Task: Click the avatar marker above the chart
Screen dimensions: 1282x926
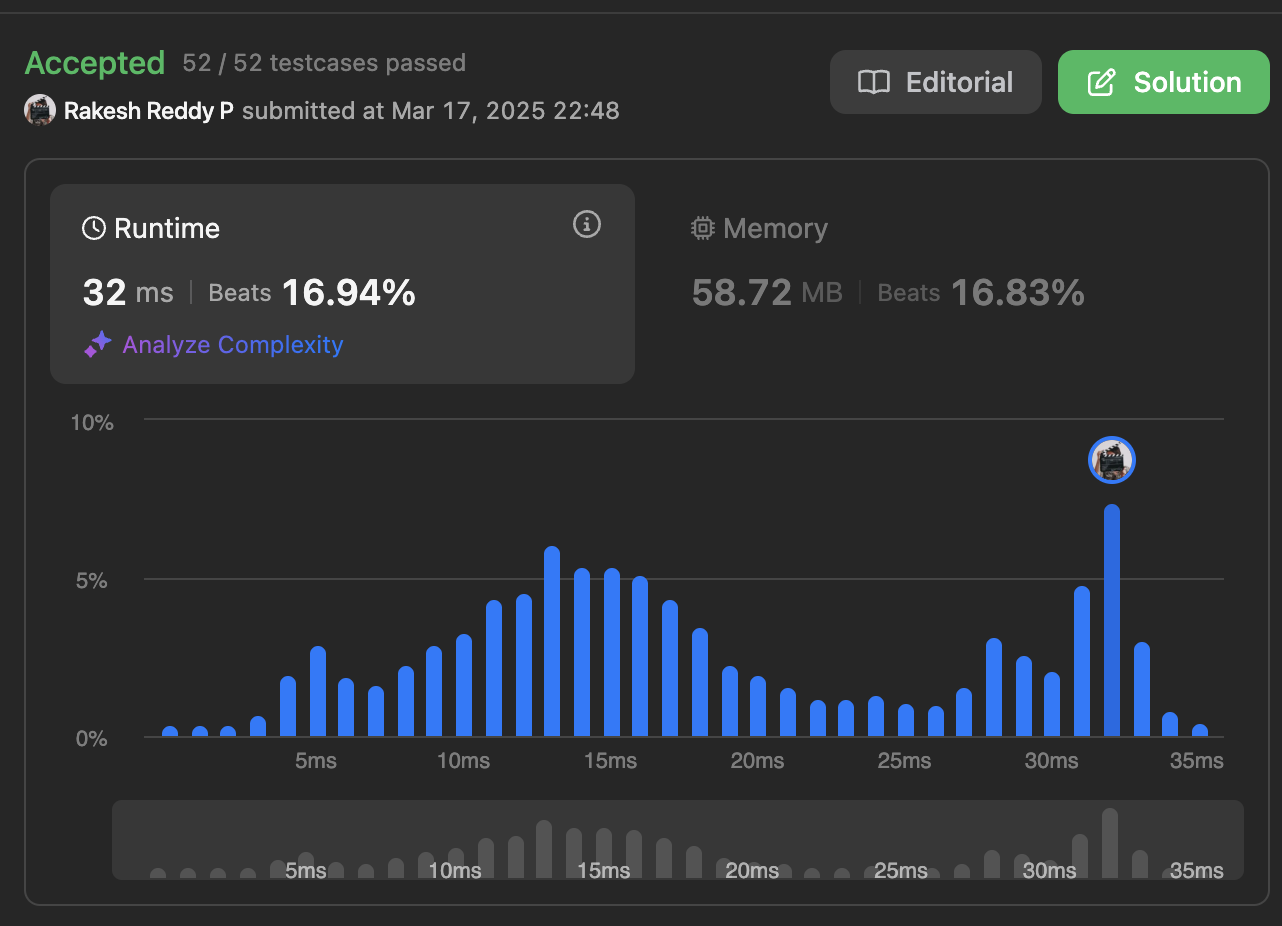Action: [x=1112, y=460]
